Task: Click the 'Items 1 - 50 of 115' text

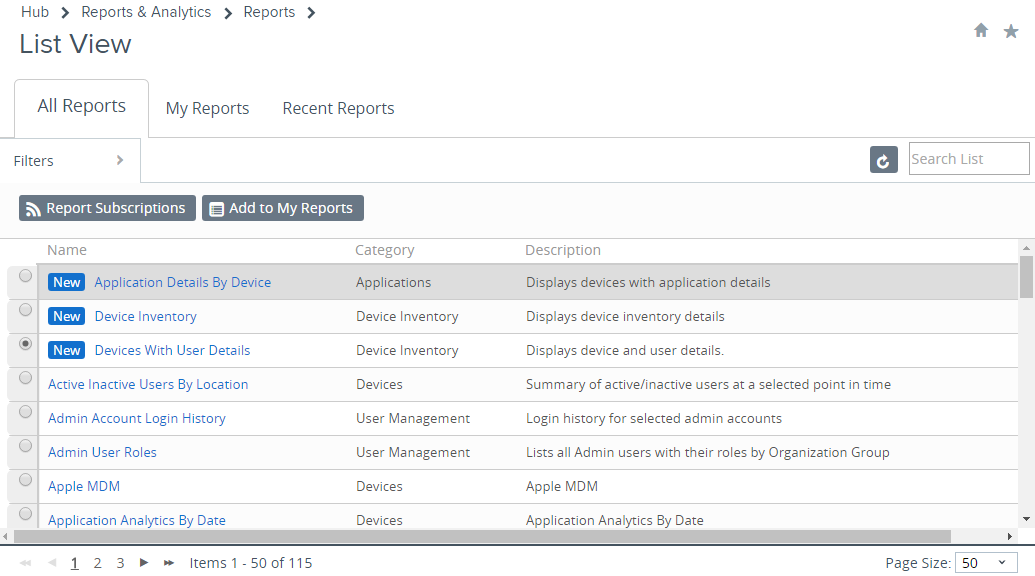Action: (x=251, y=563)
